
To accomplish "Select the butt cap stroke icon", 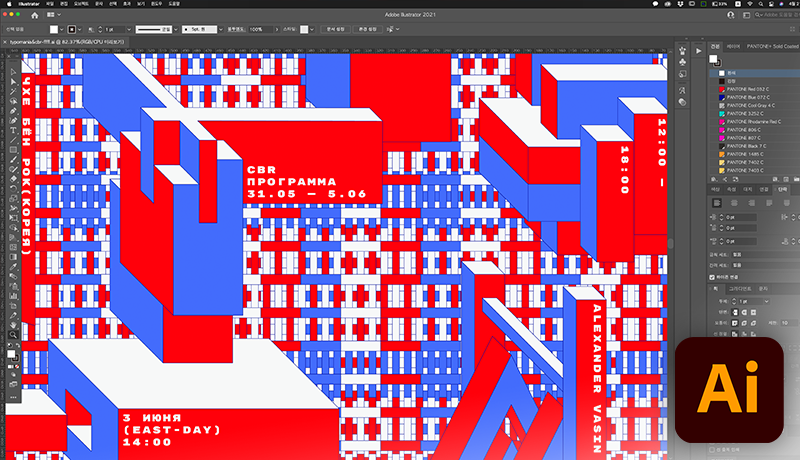I will [735, 312].
